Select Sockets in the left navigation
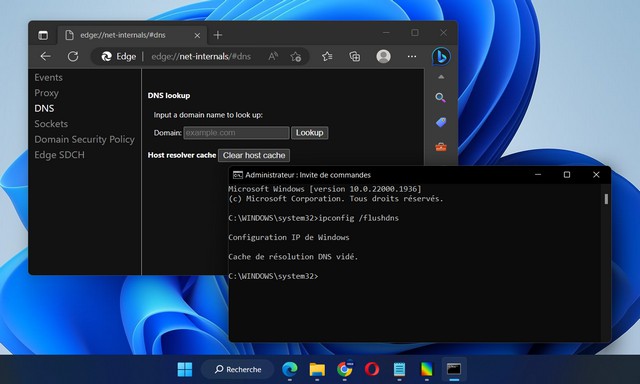The width and height of the screenshot is (640, 384). tap(51, 124)
